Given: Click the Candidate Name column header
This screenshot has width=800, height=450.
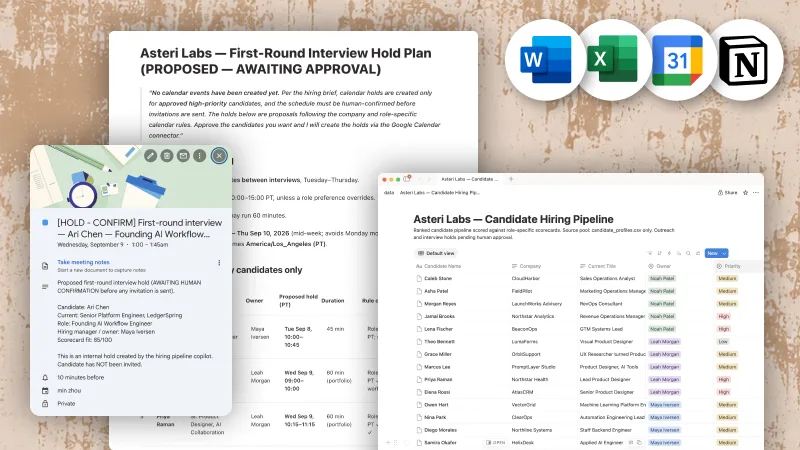Looking at the screenshot, I should 438,266.
